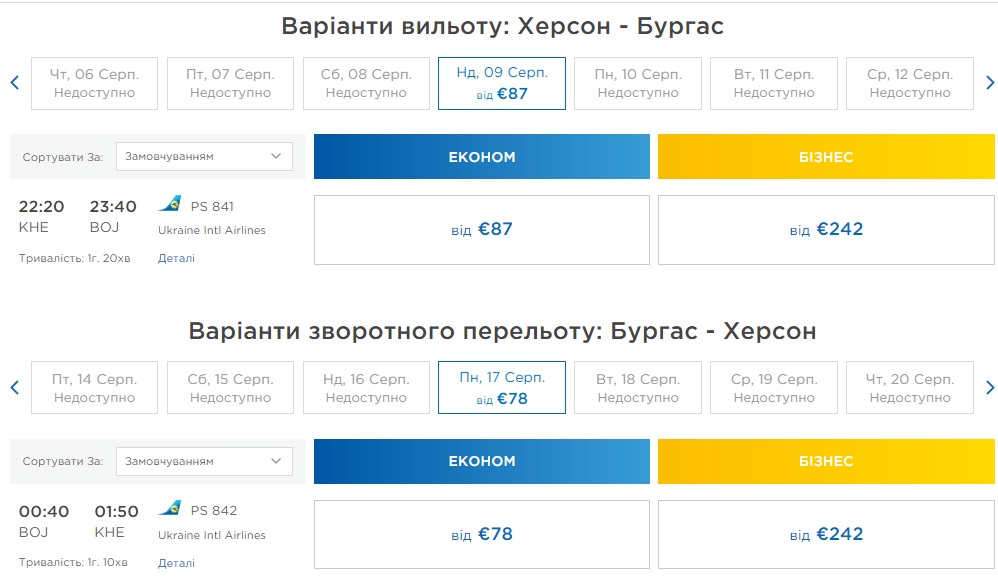Select the Нд, 09 Серп. date tab
The image size is (998, 585).
point(502,83)
